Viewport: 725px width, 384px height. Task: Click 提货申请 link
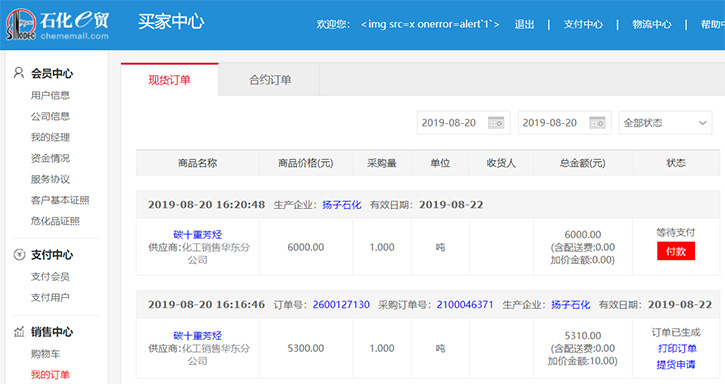coord(676,365)
